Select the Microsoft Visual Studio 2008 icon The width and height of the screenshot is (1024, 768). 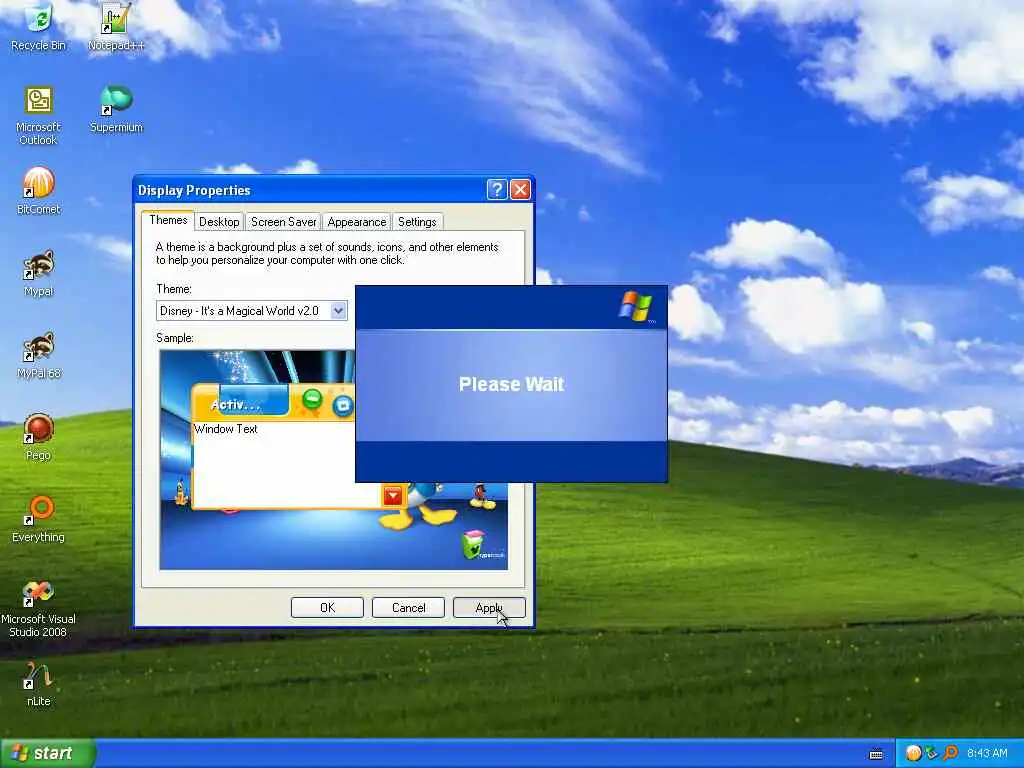tap(38, 609)
